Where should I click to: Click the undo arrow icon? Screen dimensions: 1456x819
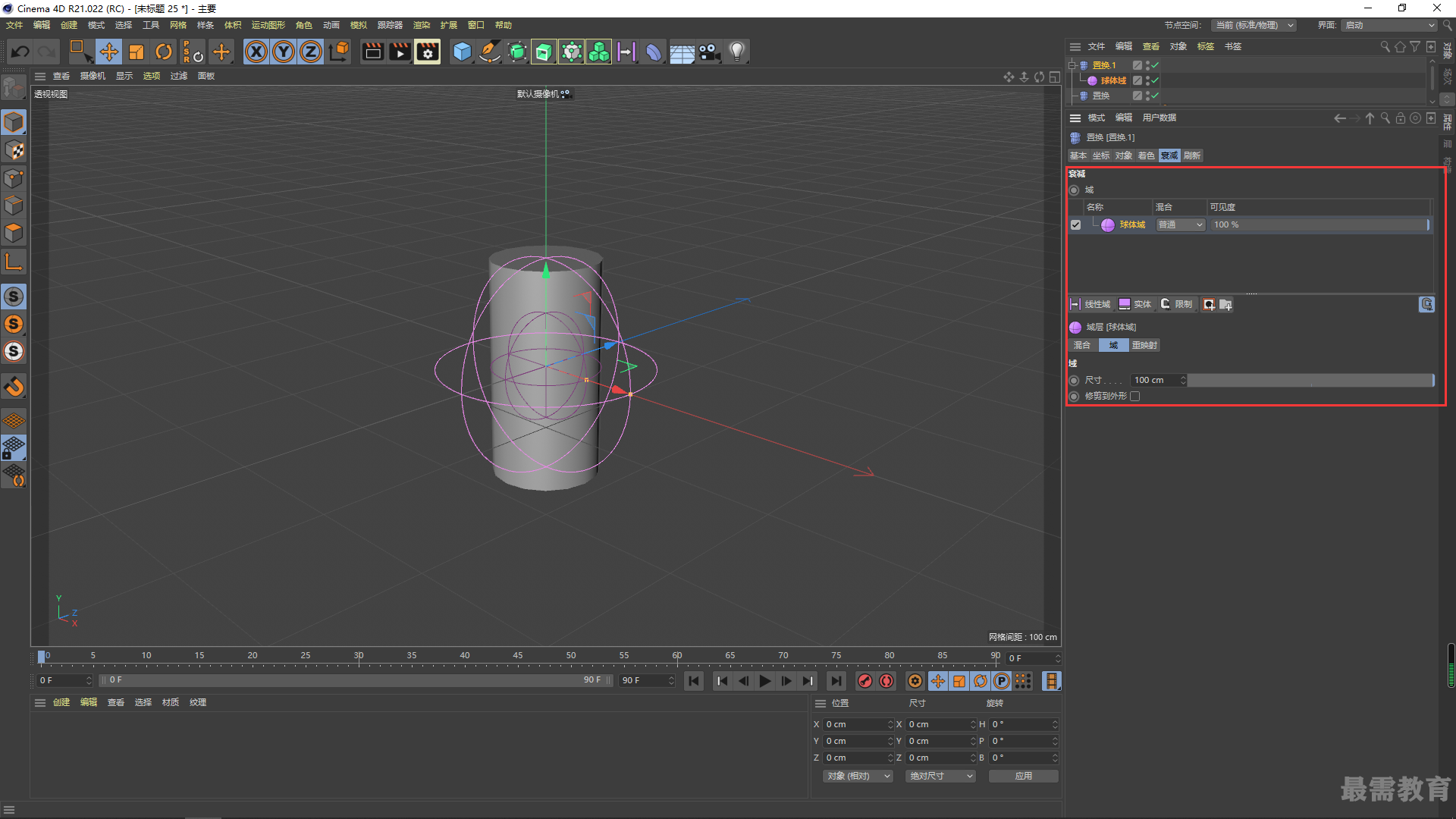click(20, 52)
